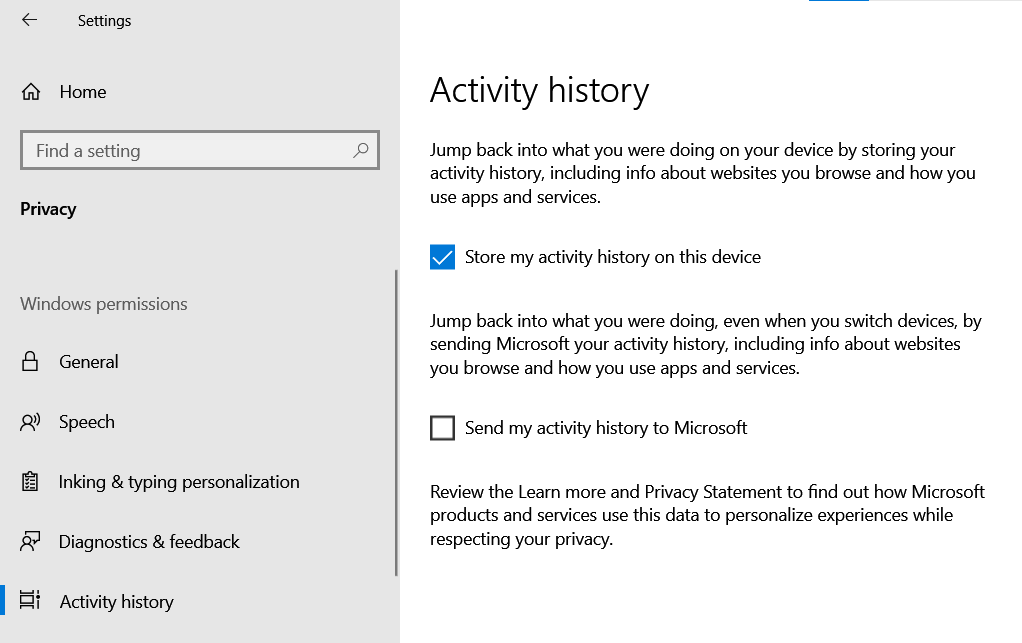This screenshot has width=1022, height=643.
Task: Click the Settings window title text
Action: click(104, 21)
